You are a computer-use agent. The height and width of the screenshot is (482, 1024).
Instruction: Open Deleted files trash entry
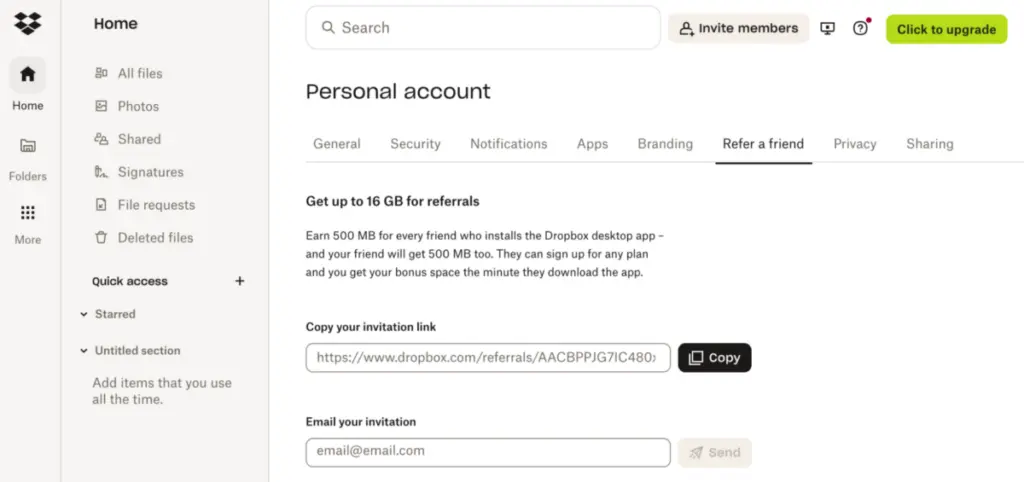pos(144,238)
